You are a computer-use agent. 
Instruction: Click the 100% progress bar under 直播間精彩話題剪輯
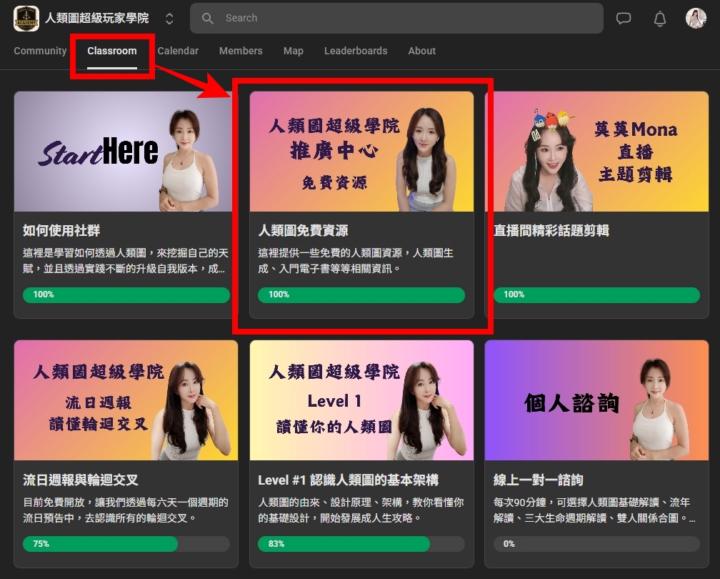(597, 295)
